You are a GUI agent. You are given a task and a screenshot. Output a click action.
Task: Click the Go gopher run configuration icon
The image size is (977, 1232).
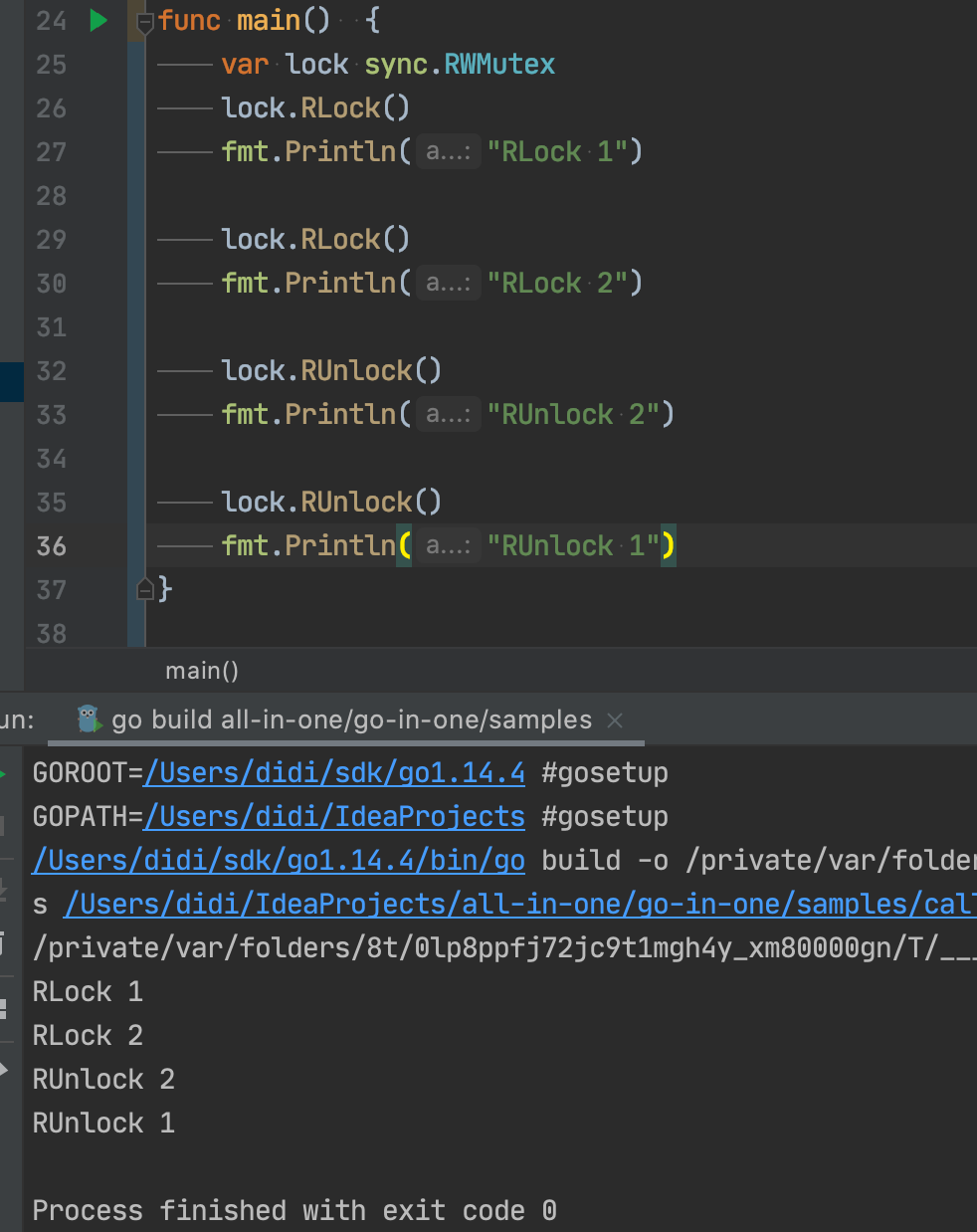click(x=89, y=719)
